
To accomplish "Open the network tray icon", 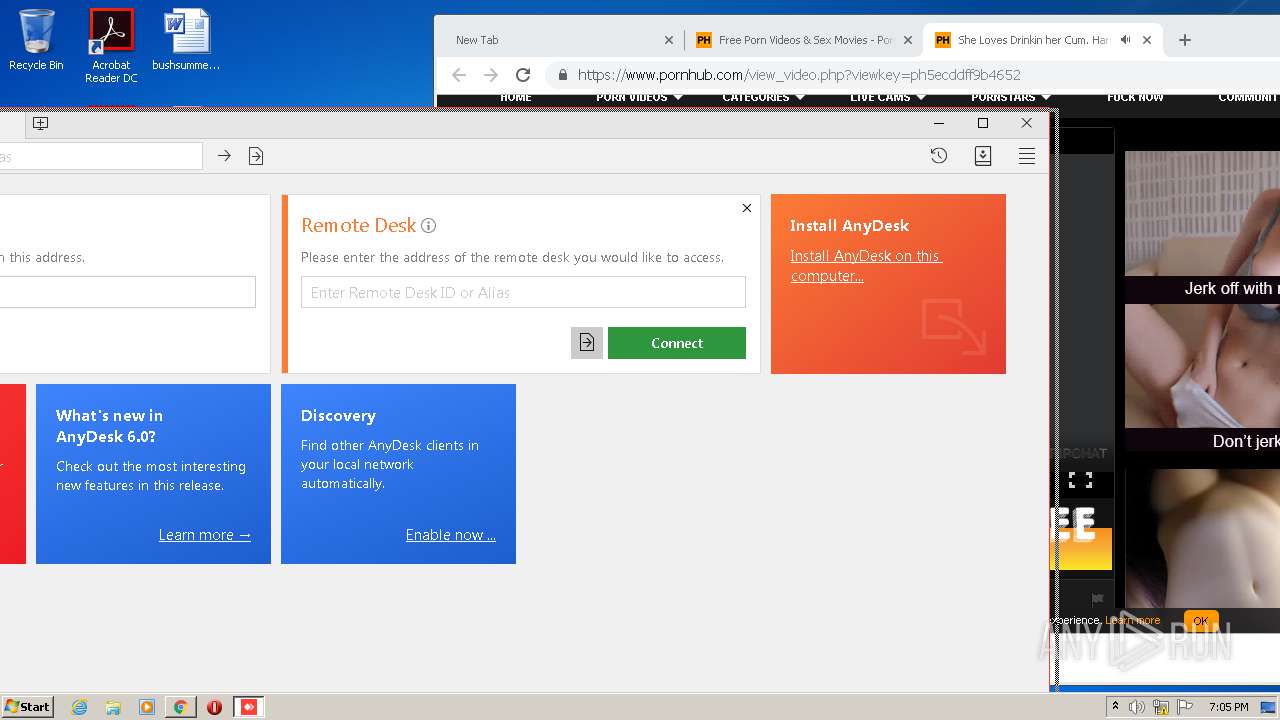I will pos(1161,707).
